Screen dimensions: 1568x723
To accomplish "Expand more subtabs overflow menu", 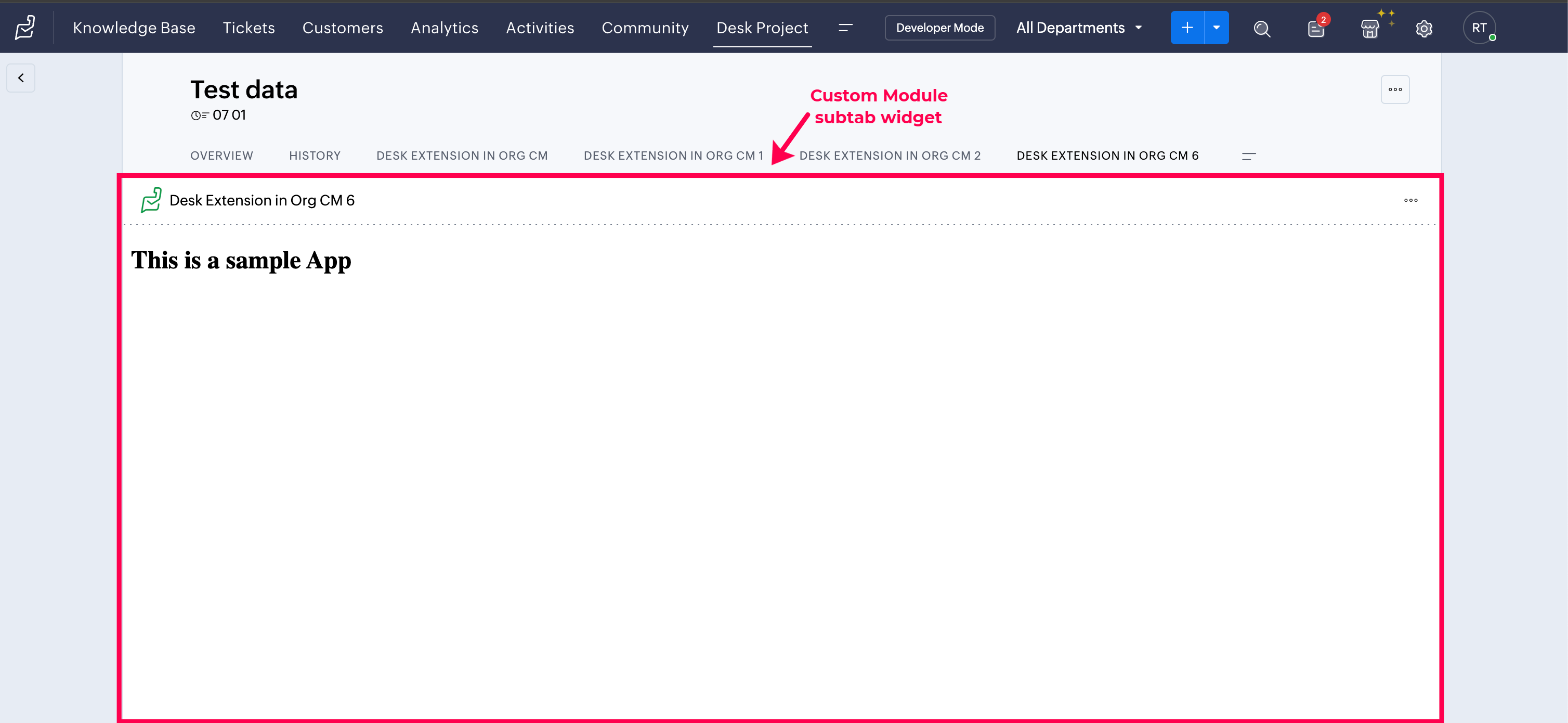I will [1248, 156].
